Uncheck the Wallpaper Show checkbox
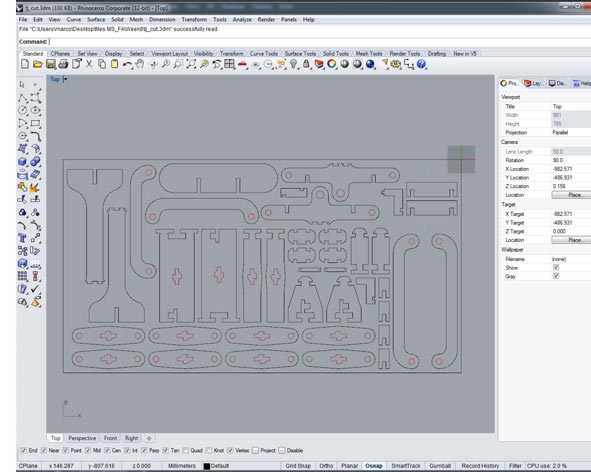This screenshot has width=591, height=472. (556, 267)
